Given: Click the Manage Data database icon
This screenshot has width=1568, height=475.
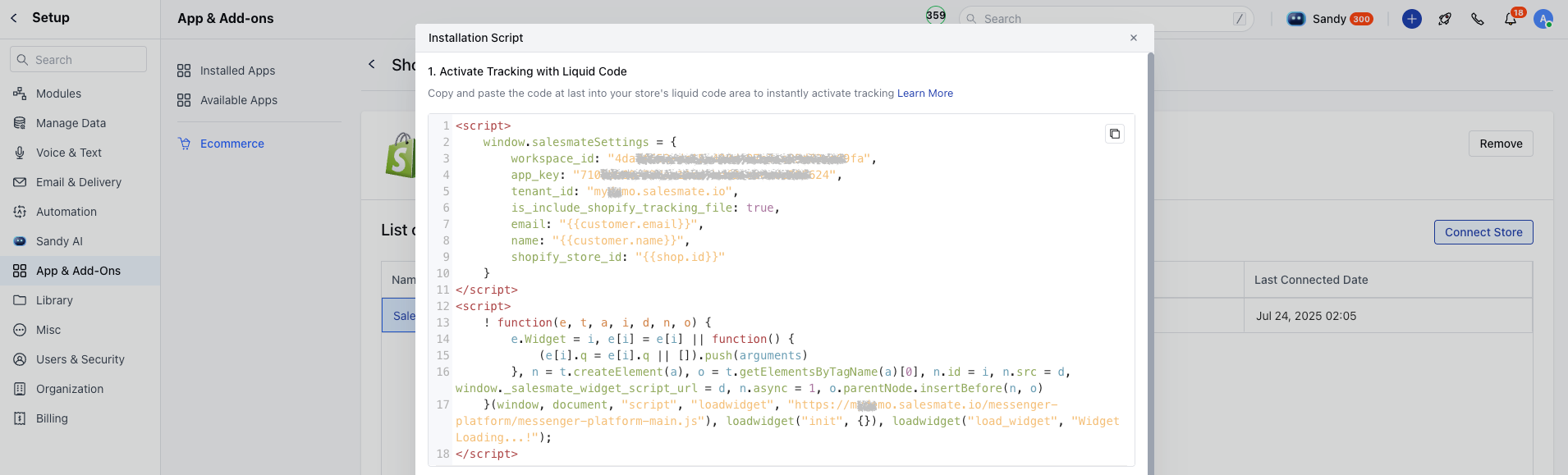Looking at the screenshot, I should (20, 123).
